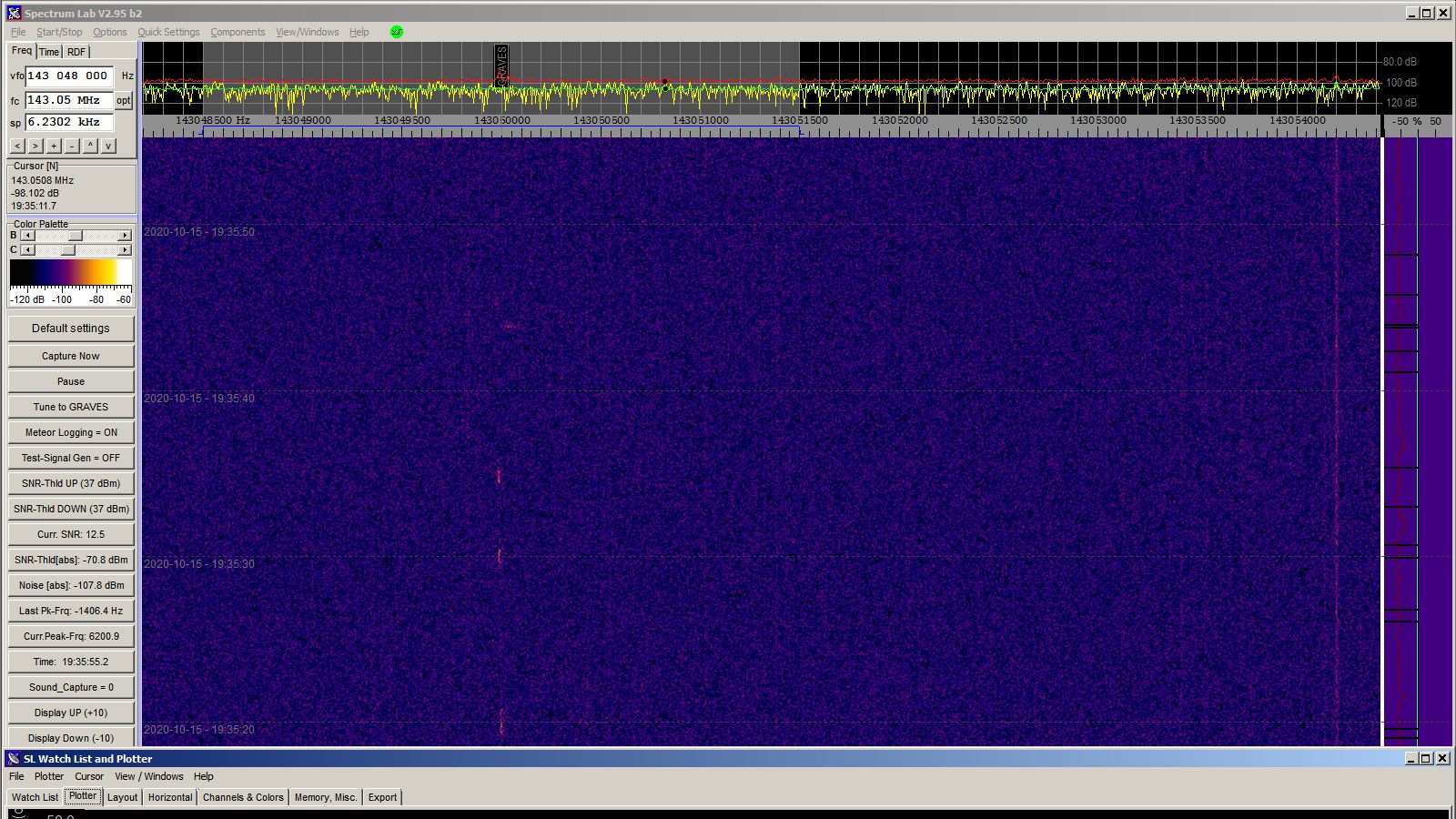Open the Quick Settings menu
Viewport: 1456px width, 819px height.
click(168, 32)
